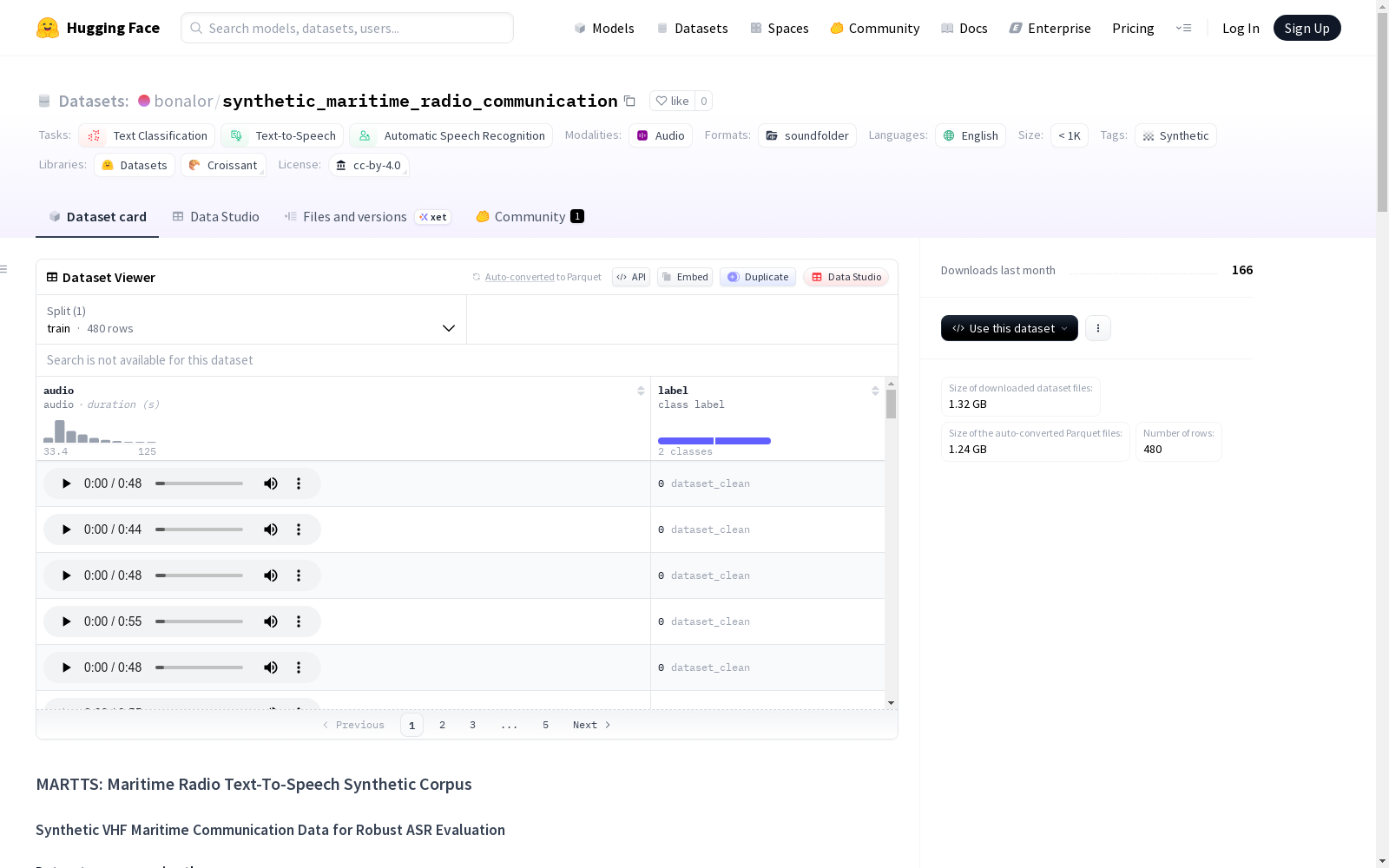Screen dimensions: 1389x868
Task: Click the bonalor author link
Action: click(183, 101)
